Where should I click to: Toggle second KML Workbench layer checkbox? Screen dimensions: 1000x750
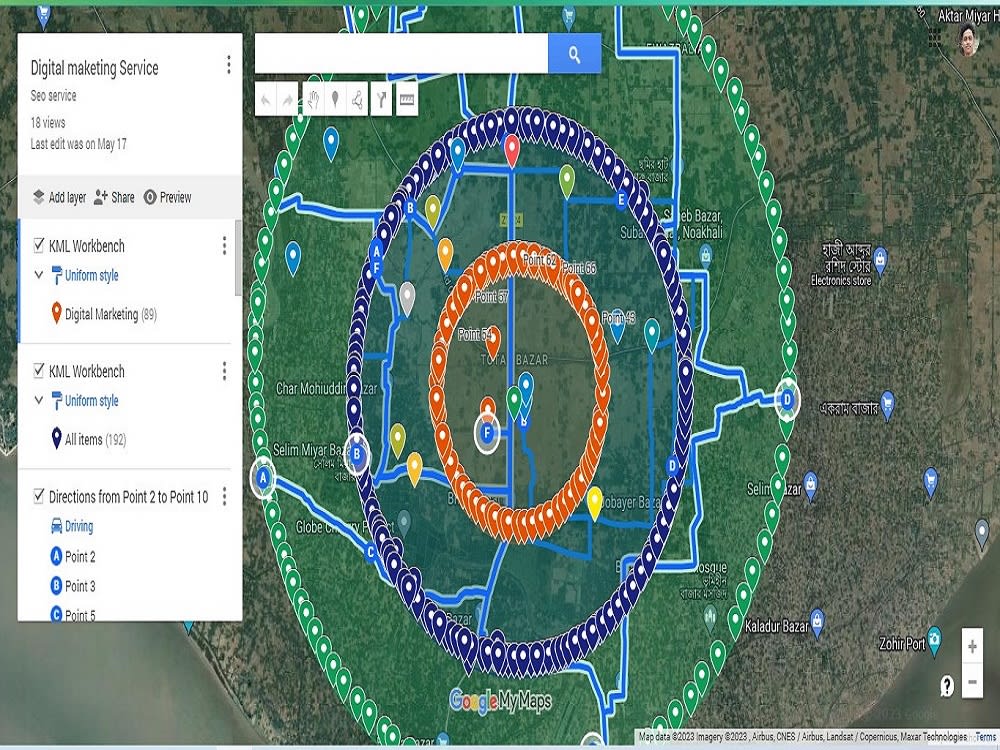[x=39, y=371]
